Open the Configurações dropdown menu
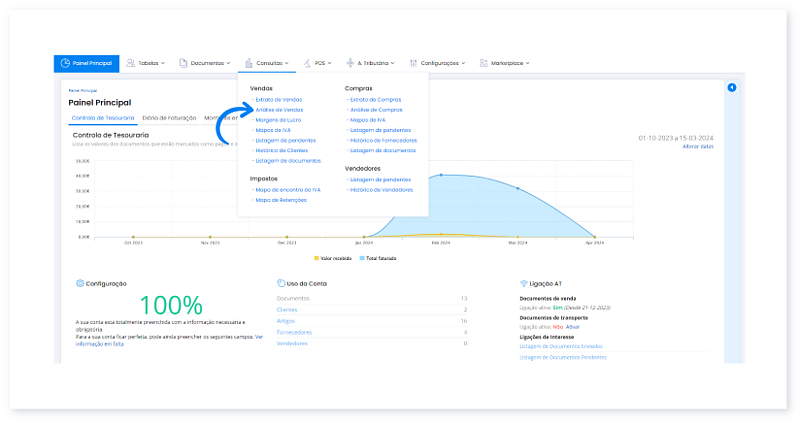Screen dimensions: 800x423 (441, 63)
